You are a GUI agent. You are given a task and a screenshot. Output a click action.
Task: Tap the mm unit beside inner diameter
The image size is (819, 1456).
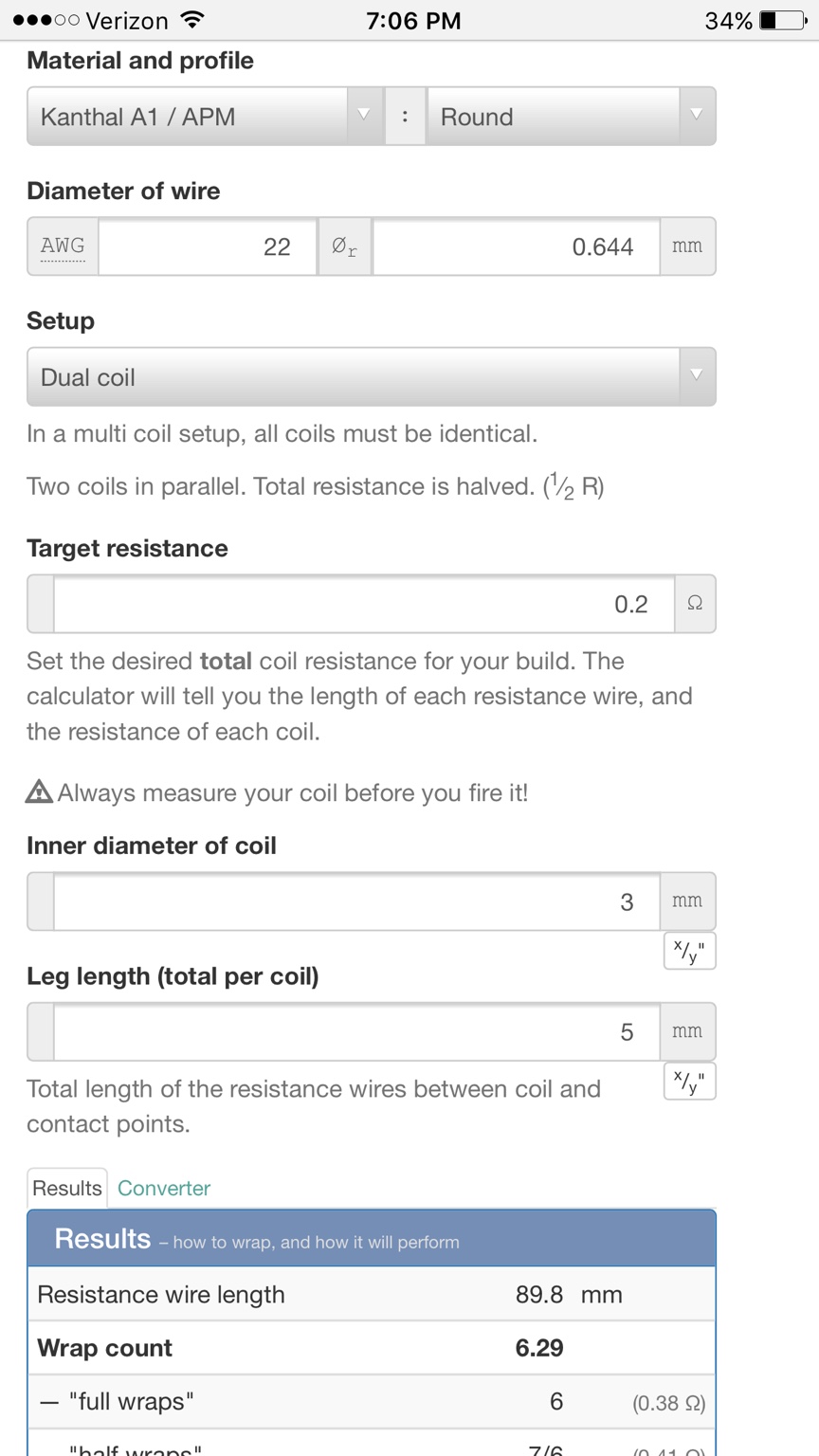pos(687,901)
